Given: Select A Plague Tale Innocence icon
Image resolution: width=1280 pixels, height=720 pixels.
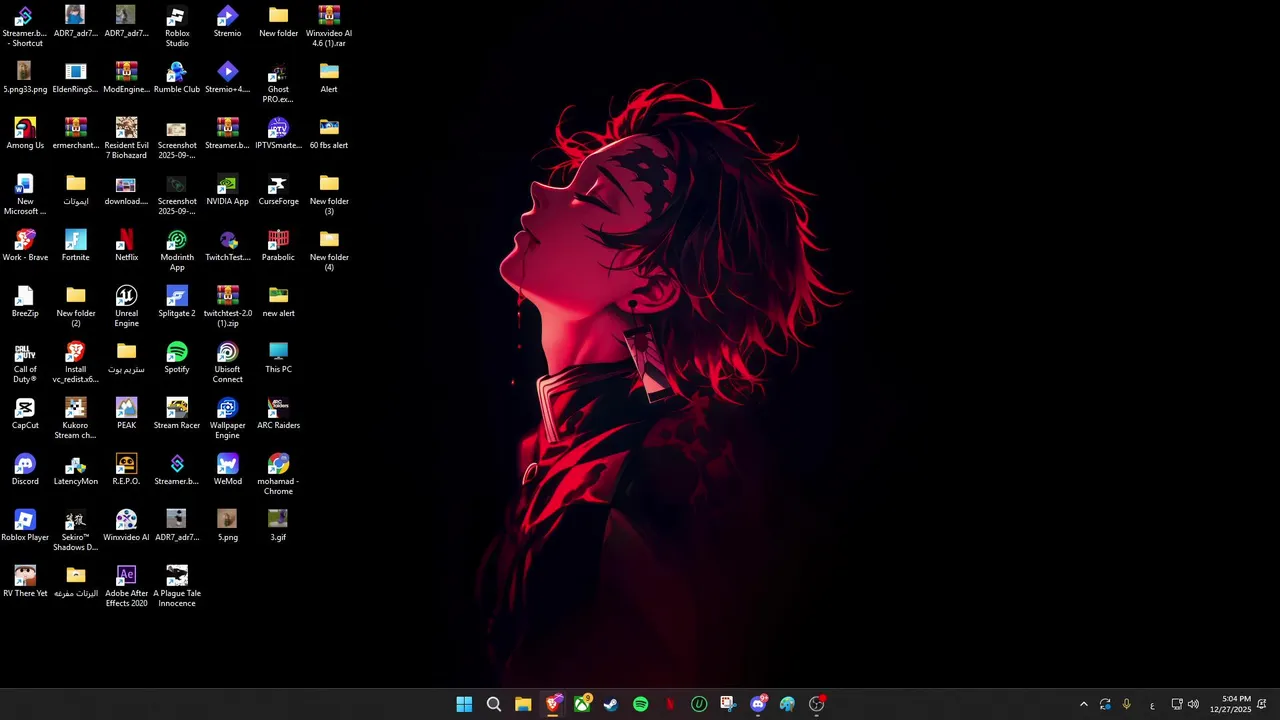Looking at the screenshot, I should click(x=177, y=586).
